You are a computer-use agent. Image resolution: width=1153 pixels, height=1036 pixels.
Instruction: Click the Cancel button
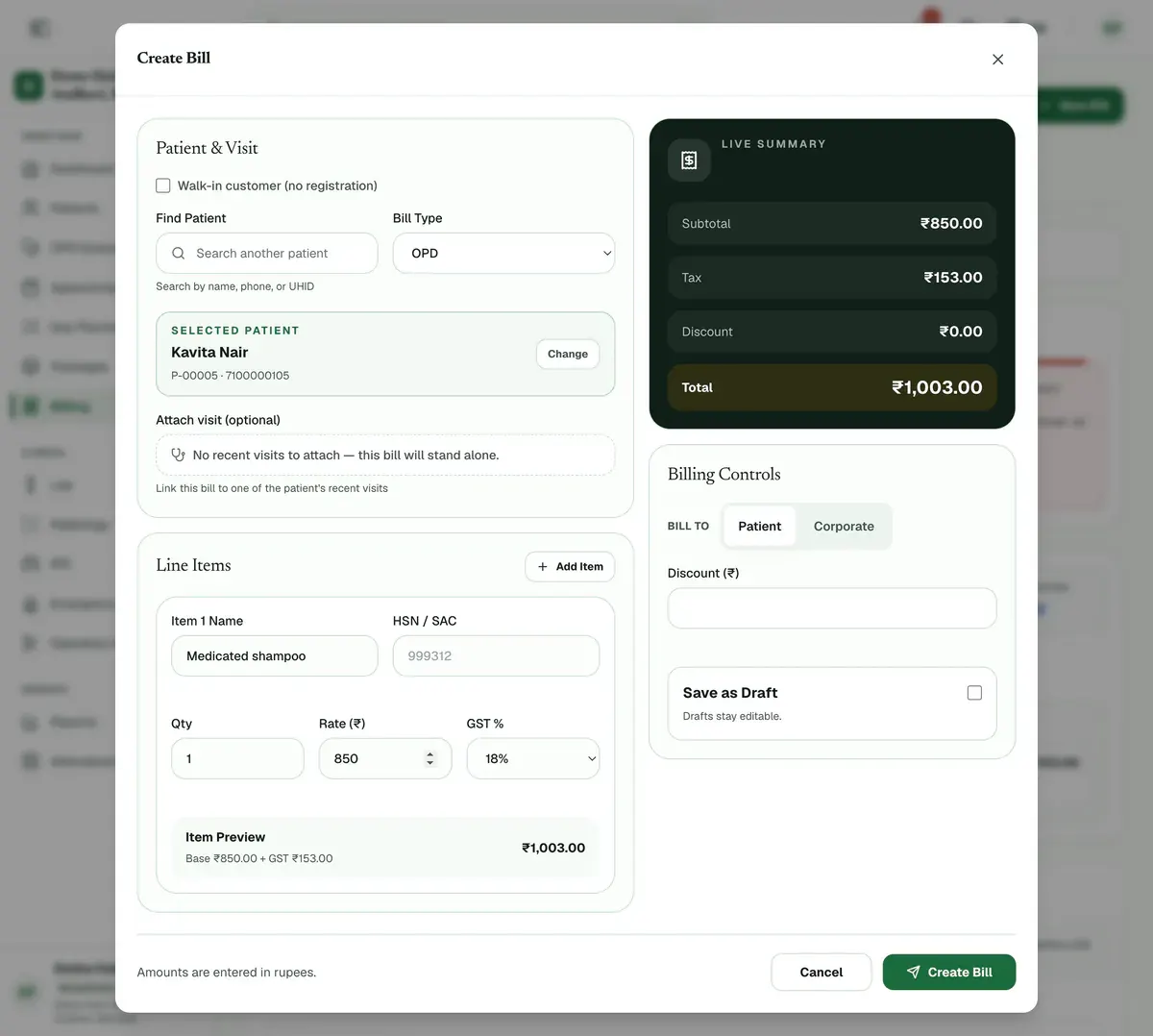click(x=822, y=973)
